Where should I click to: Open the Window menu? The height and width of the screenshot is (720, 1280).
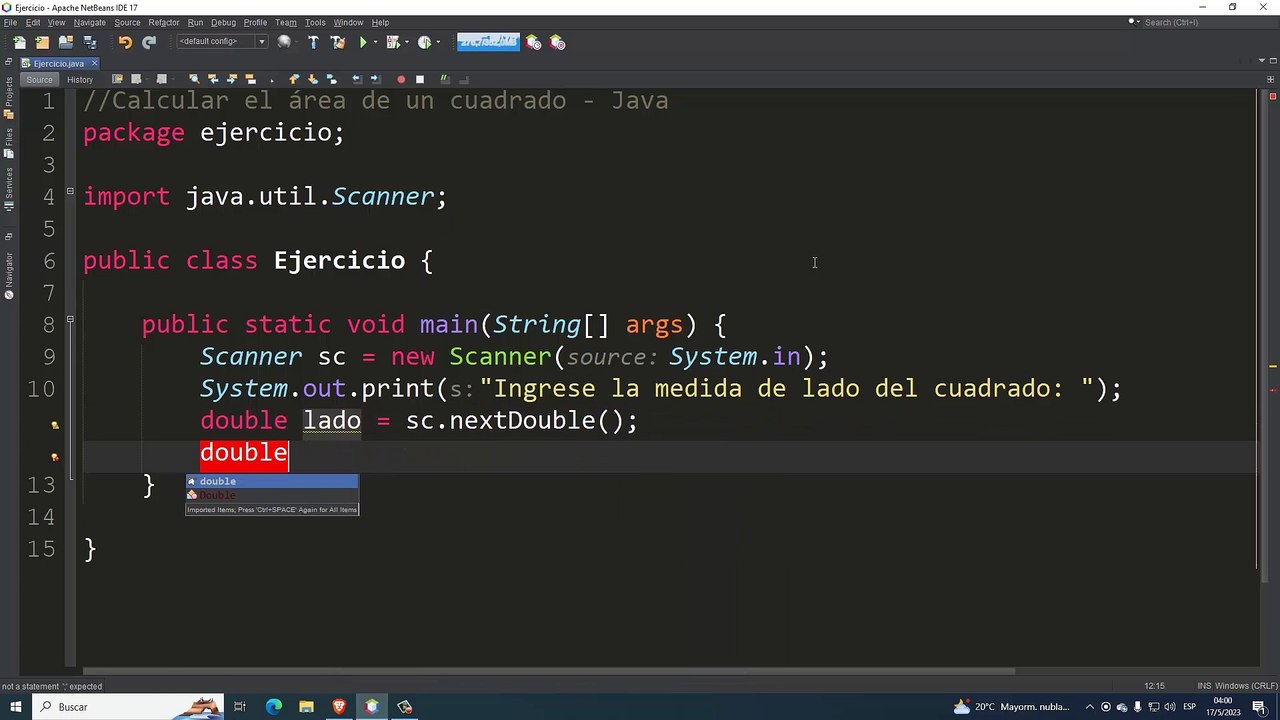click(348, 22)
